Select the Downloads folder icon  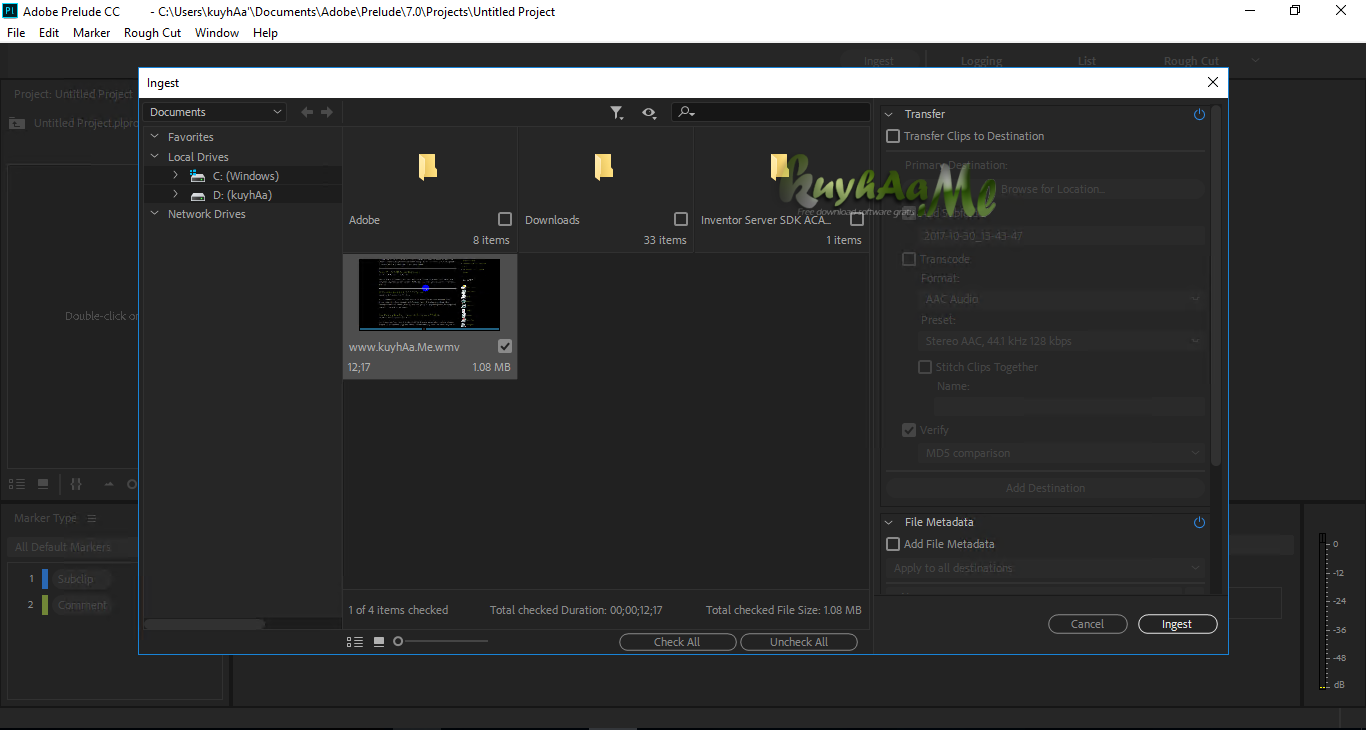(603, 167)
